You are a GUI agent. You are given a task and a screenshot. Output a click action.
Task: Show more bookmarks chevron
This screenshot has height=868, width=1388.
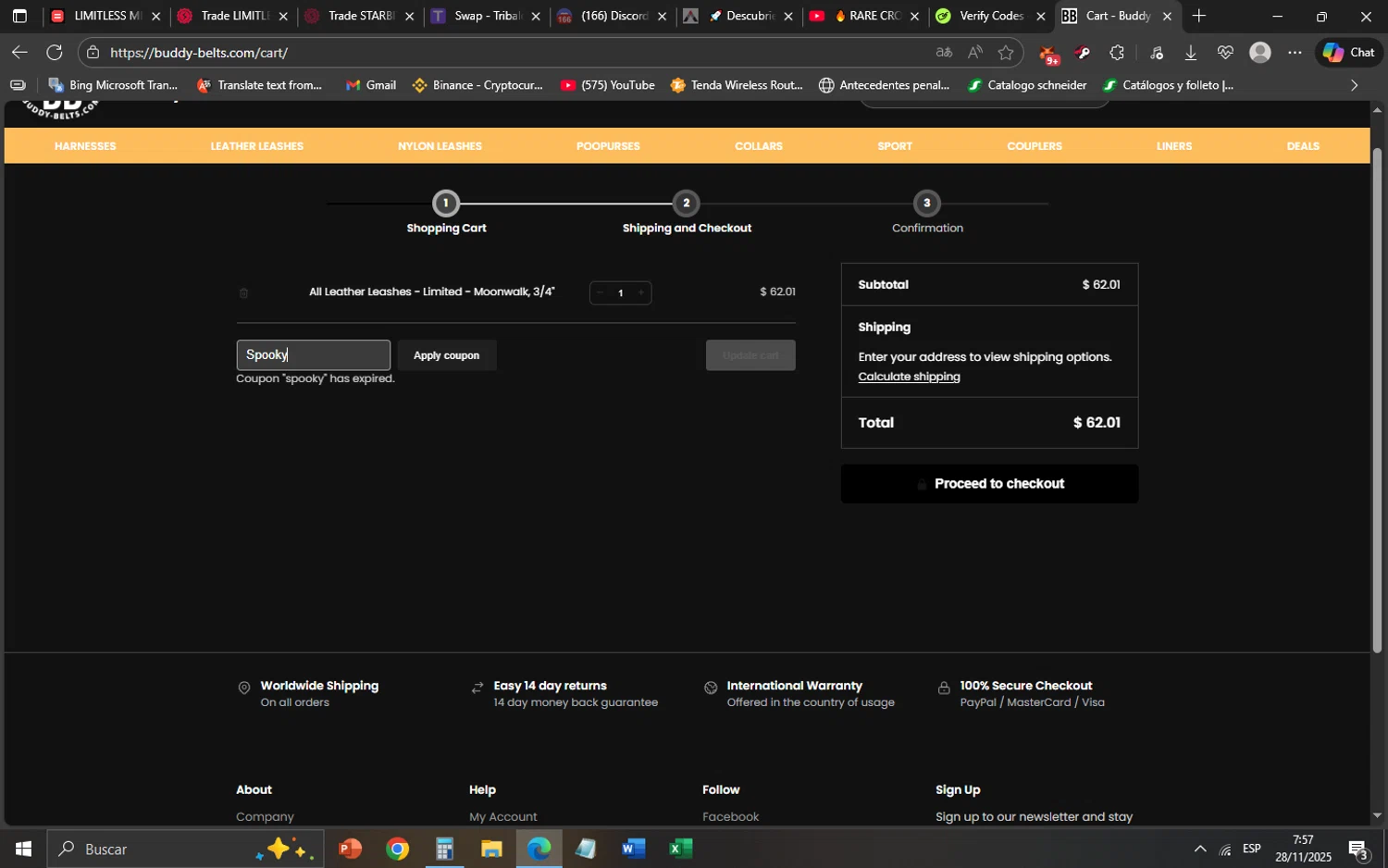coord(1355,85)
